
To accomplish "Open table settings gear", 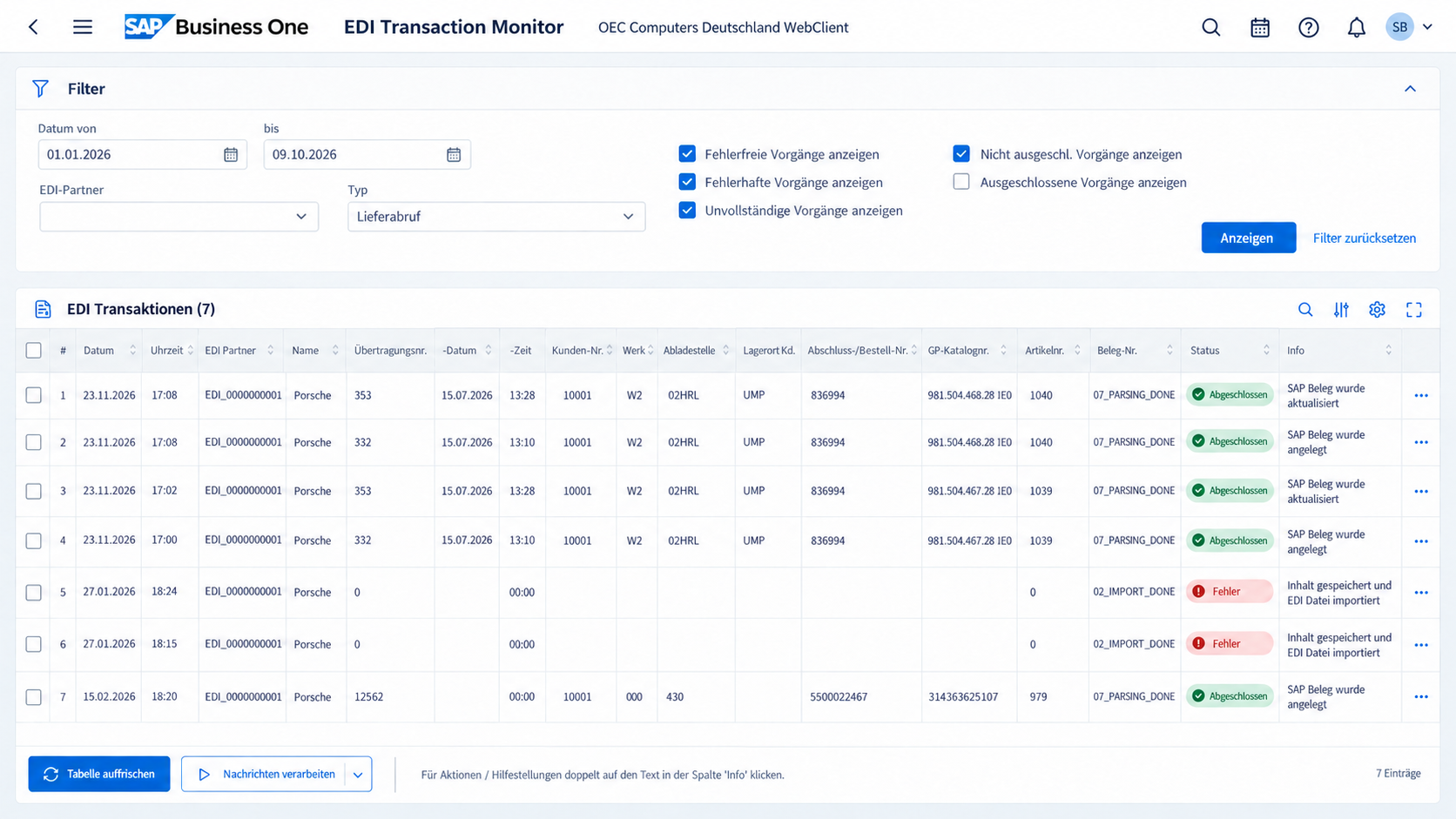I will pyautogui.click(x=1377, y=309).
